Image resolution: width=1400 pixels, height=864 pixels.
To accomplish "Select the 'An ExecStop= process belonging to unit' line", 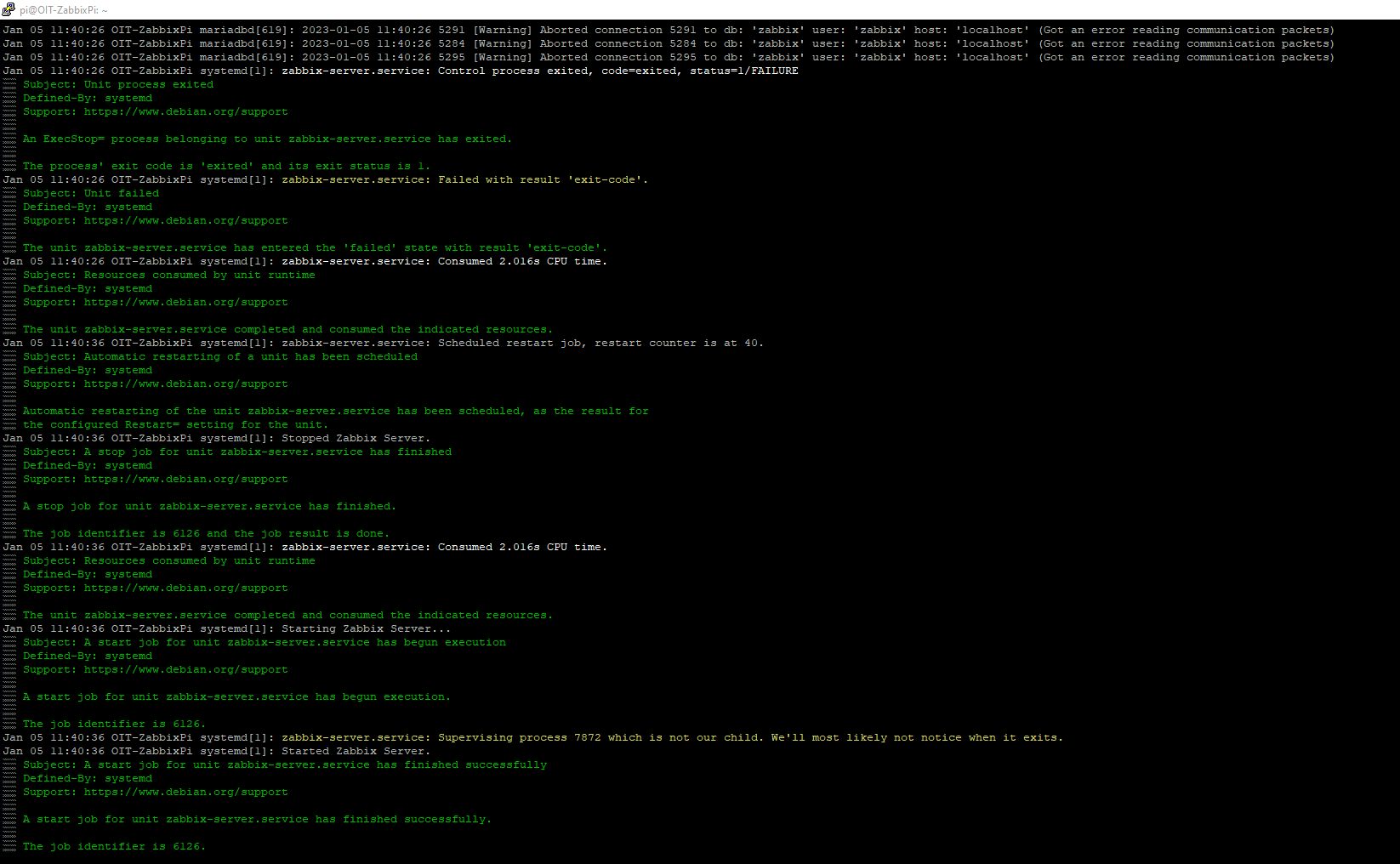I will click(267, 139).
